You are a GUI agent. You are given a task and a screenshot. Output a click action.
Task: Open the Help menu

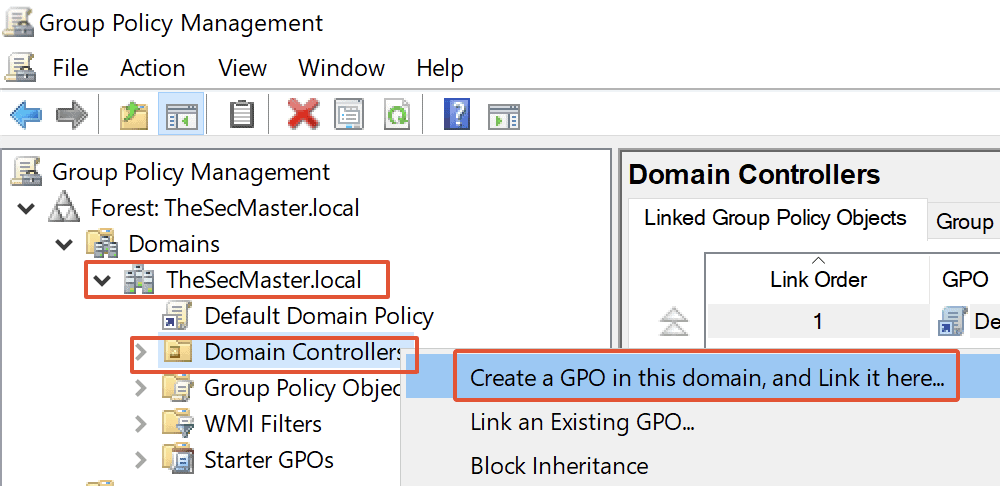[x=440, y=68]
